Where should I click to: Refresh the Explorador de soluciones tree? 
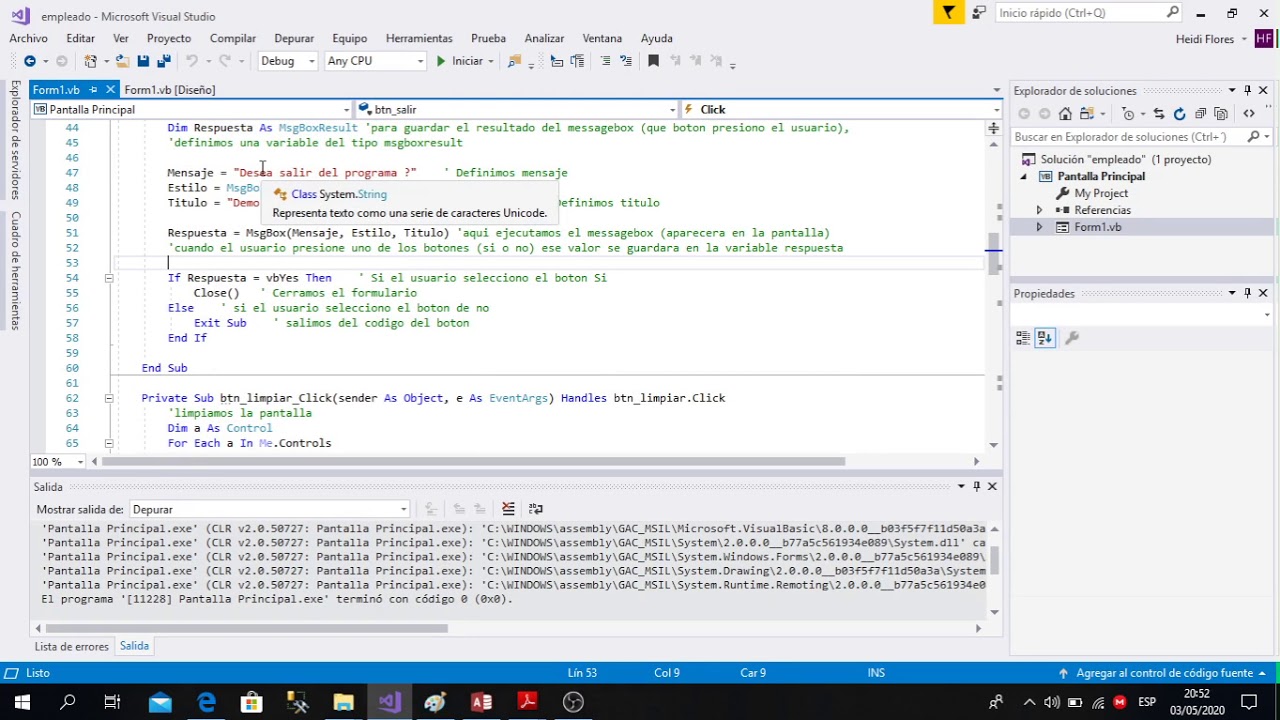(x=1179, y=114)
